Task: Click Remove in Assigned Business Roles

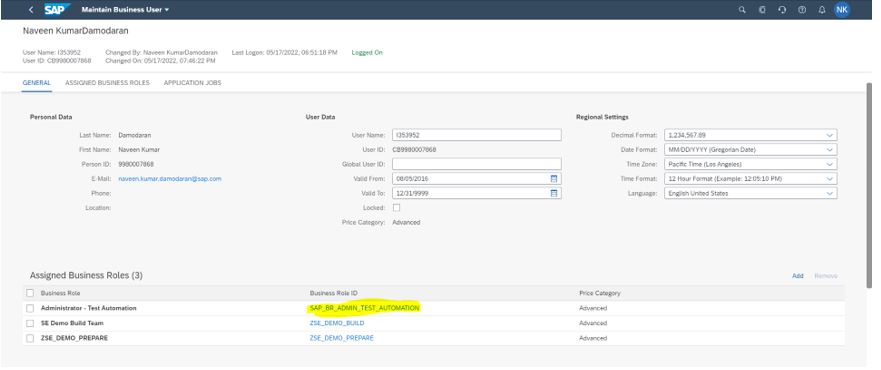Action: [x=825, y=276]
